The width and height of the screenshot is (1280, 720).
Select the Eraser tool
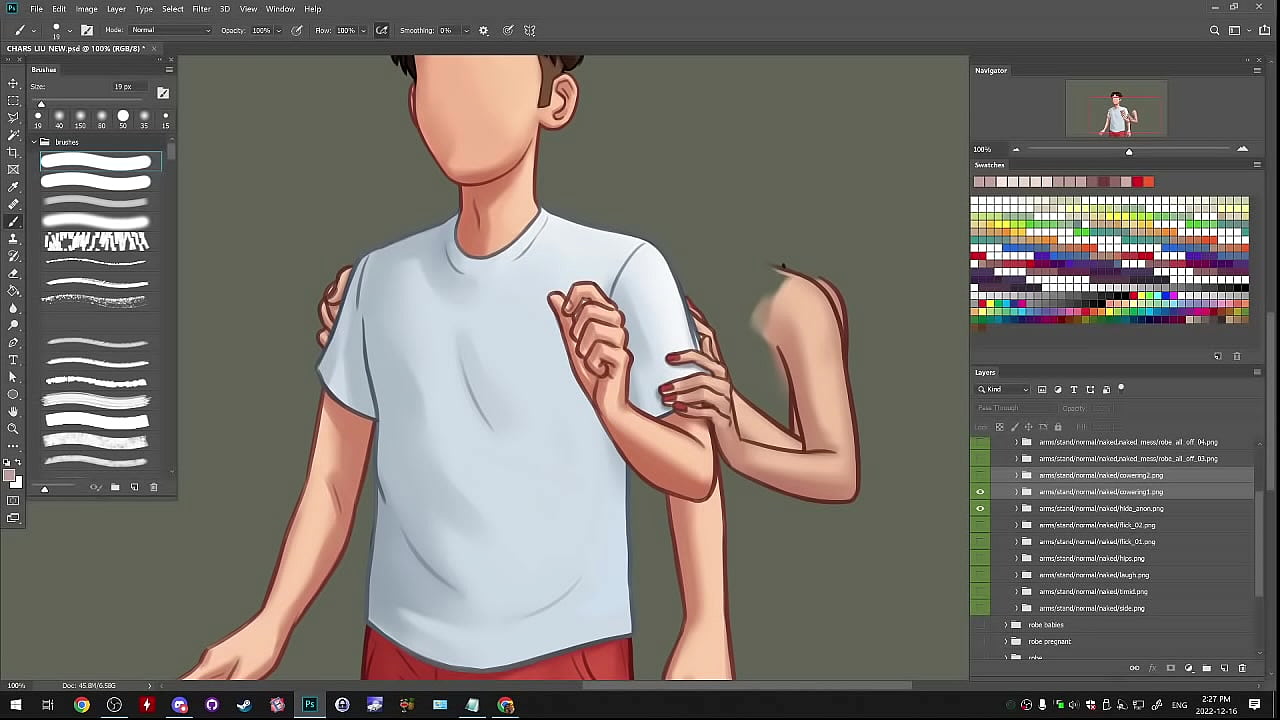point(13,273)
